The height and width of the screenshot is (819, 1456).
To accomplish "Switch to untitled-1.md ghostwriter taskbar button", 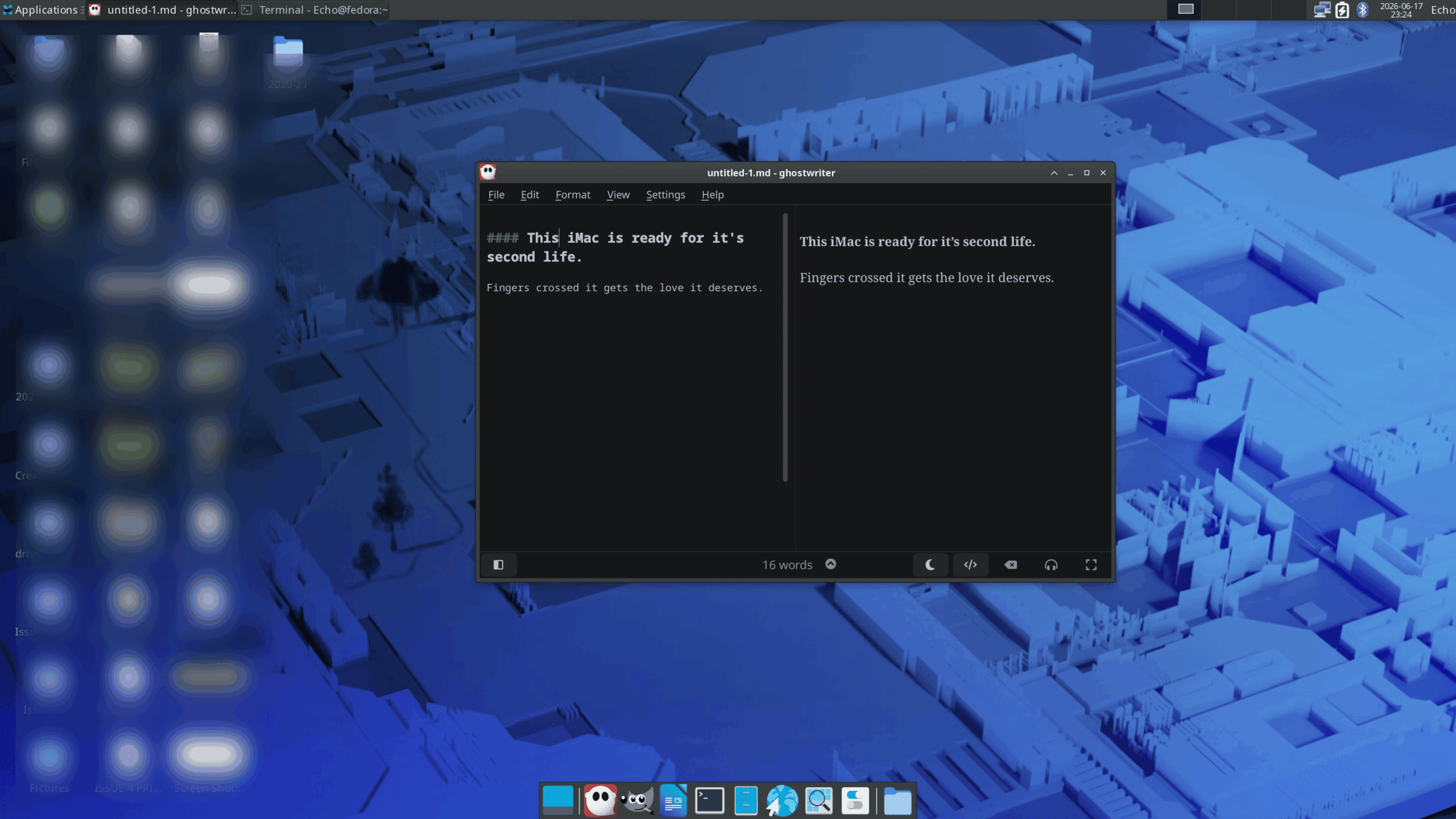I will pos(162,10).
